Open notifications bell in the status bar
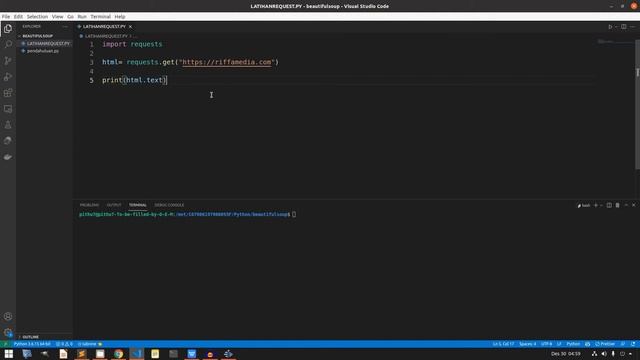 tap(633, 344)
